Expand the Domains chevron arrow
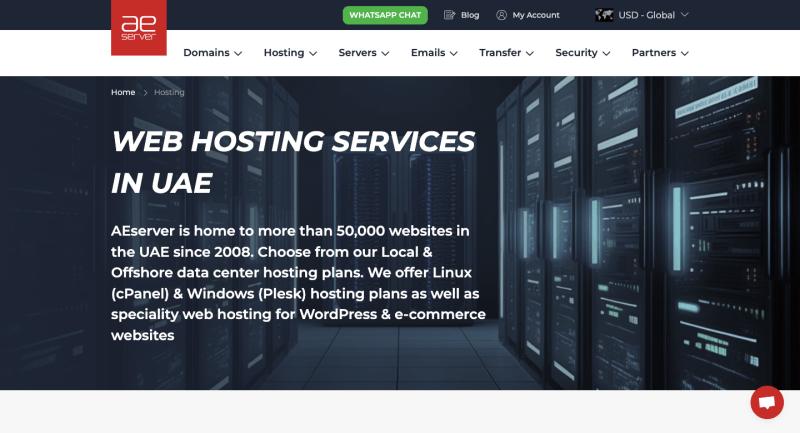This screenshot has width=800, height=433. tap(238, 54)
